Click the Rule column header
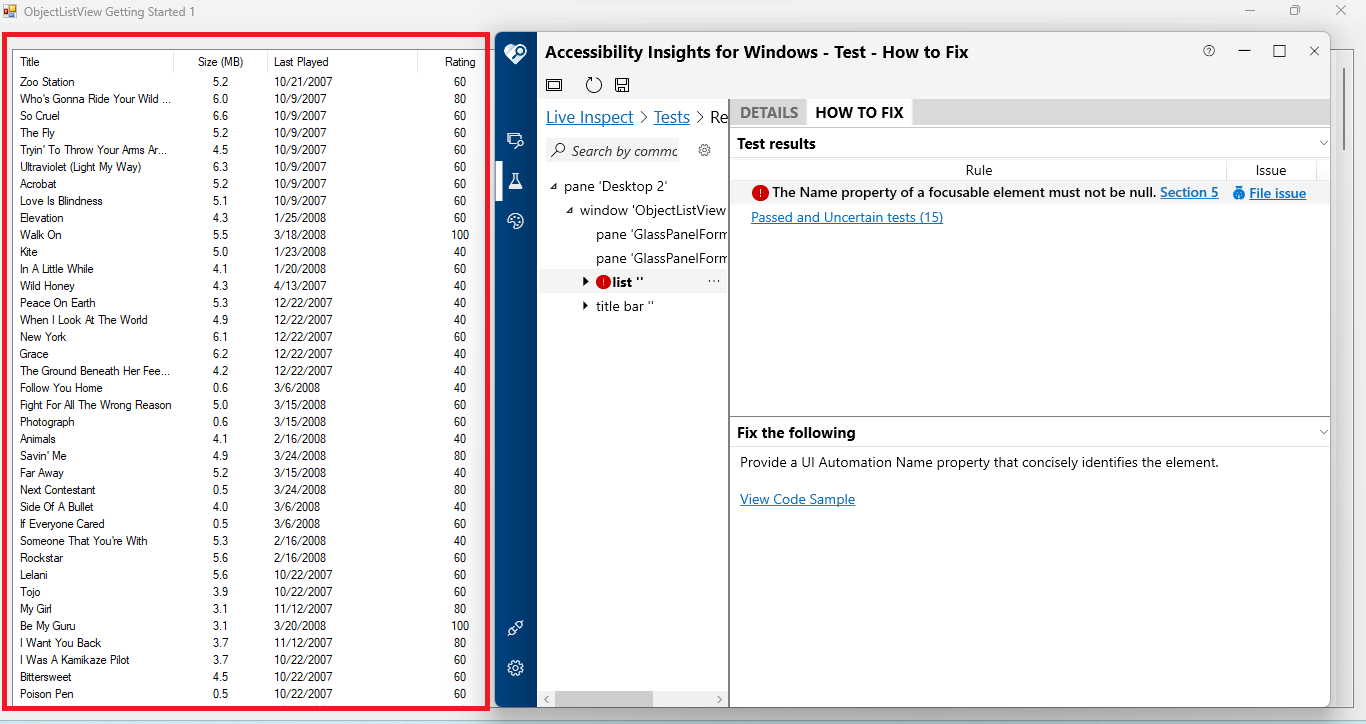The image size is (1366, 724). click(x=979, y=170)
